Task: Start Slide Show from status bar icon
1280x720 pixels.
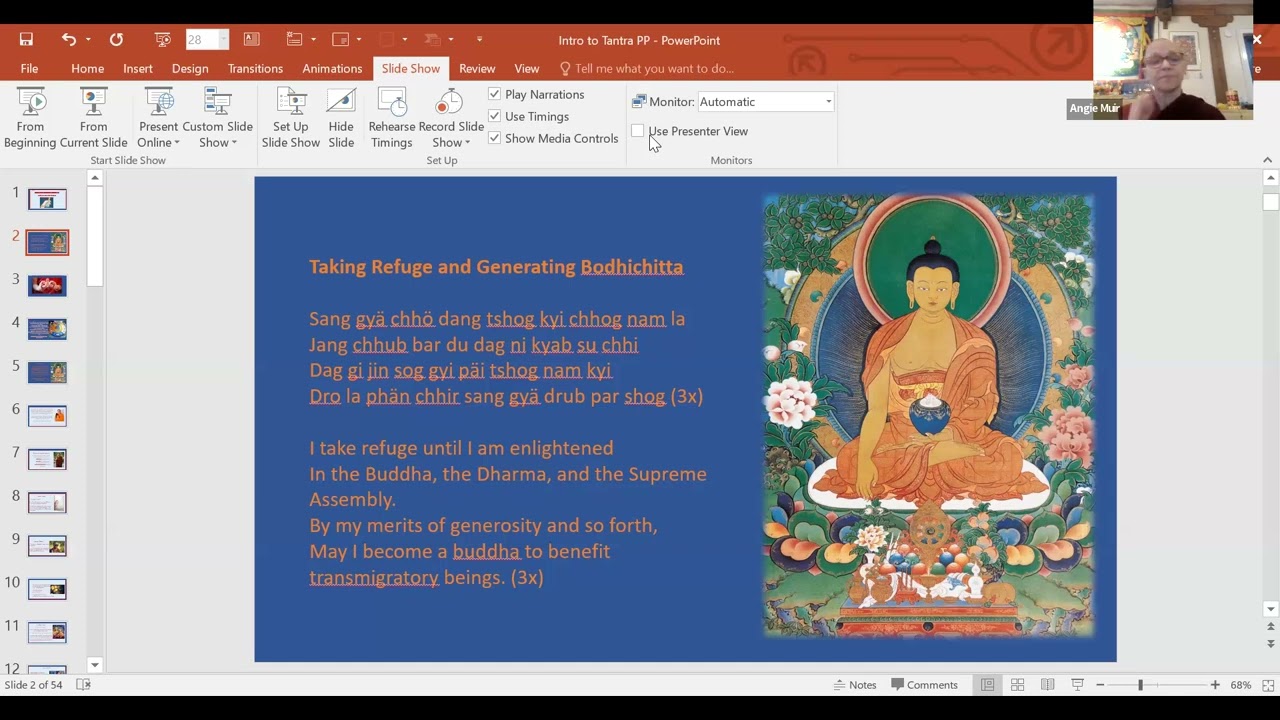Action: 1077,685
